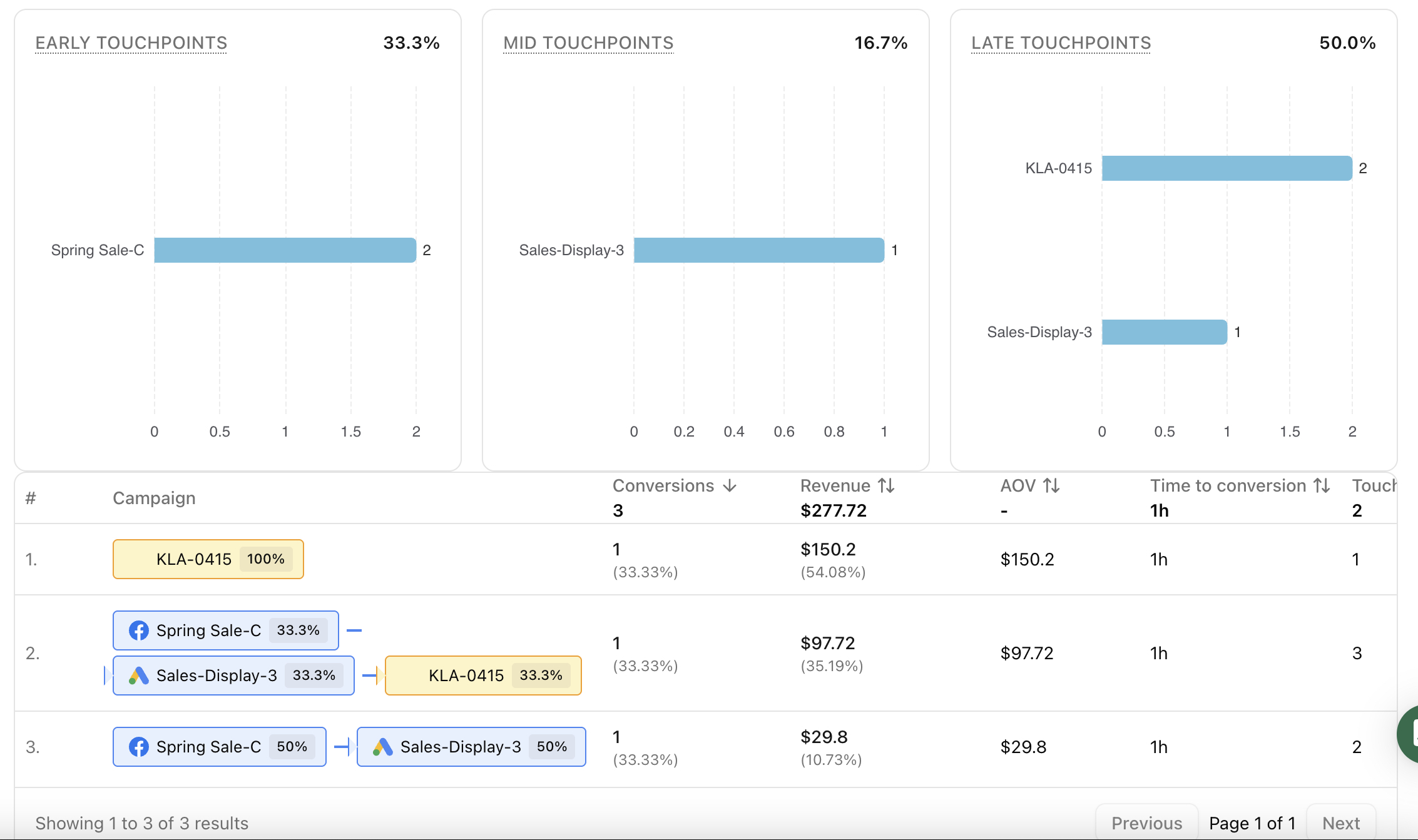Click the green chat widget at right edge
This screenshot has width=1418, height=840.
[1409, 734]
